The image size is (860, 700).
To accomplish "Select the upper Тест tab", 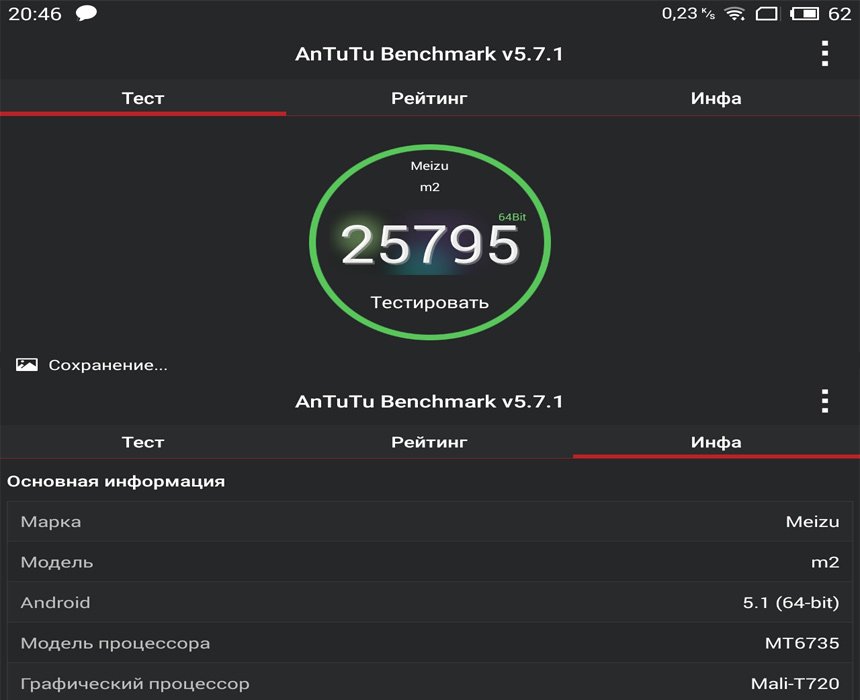I will [x=143, y=98].
